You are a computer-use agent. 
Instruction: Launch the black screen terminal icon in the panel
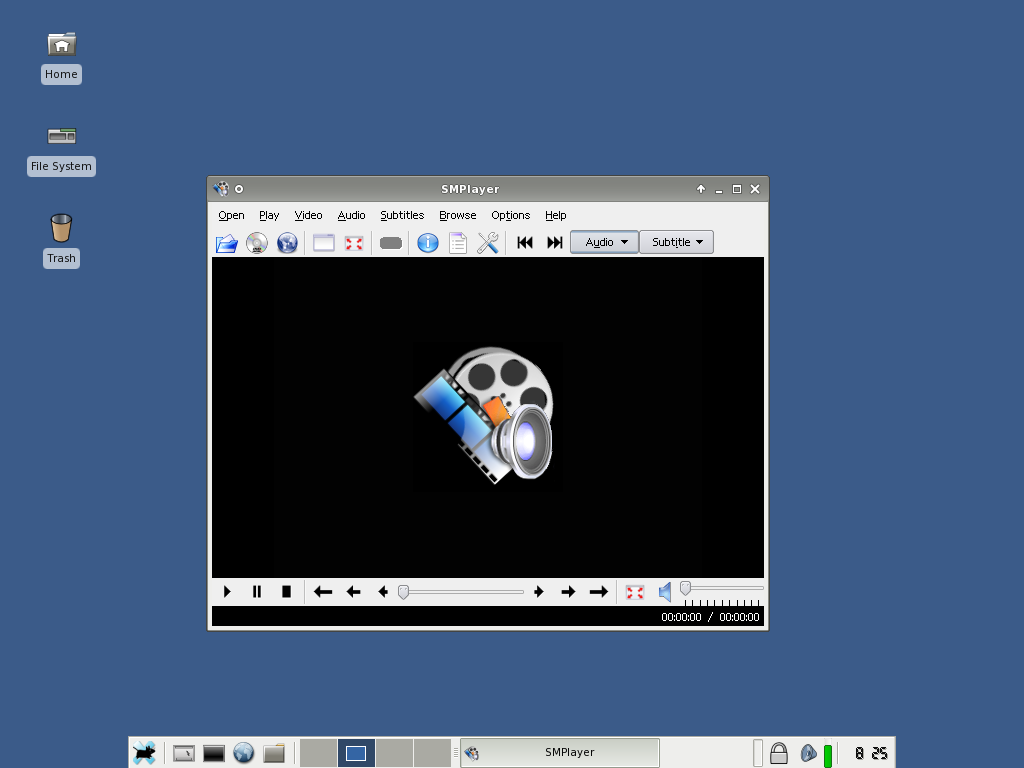[214, 753]
